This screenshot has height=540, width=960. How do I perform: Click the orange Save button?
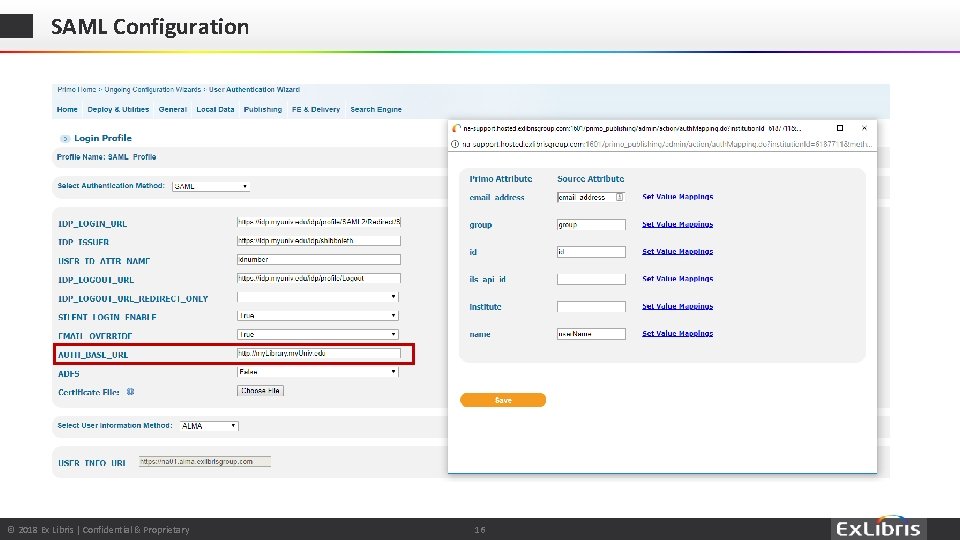[x=503, y=400]
